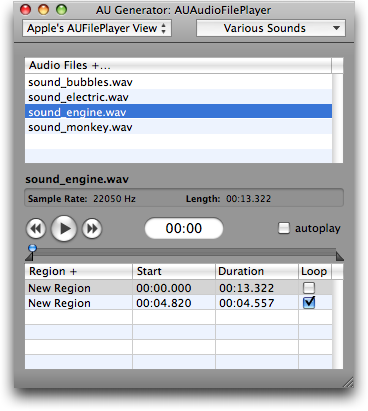
Task: Click the left region start marker triangle
Action: click(29, 256)
